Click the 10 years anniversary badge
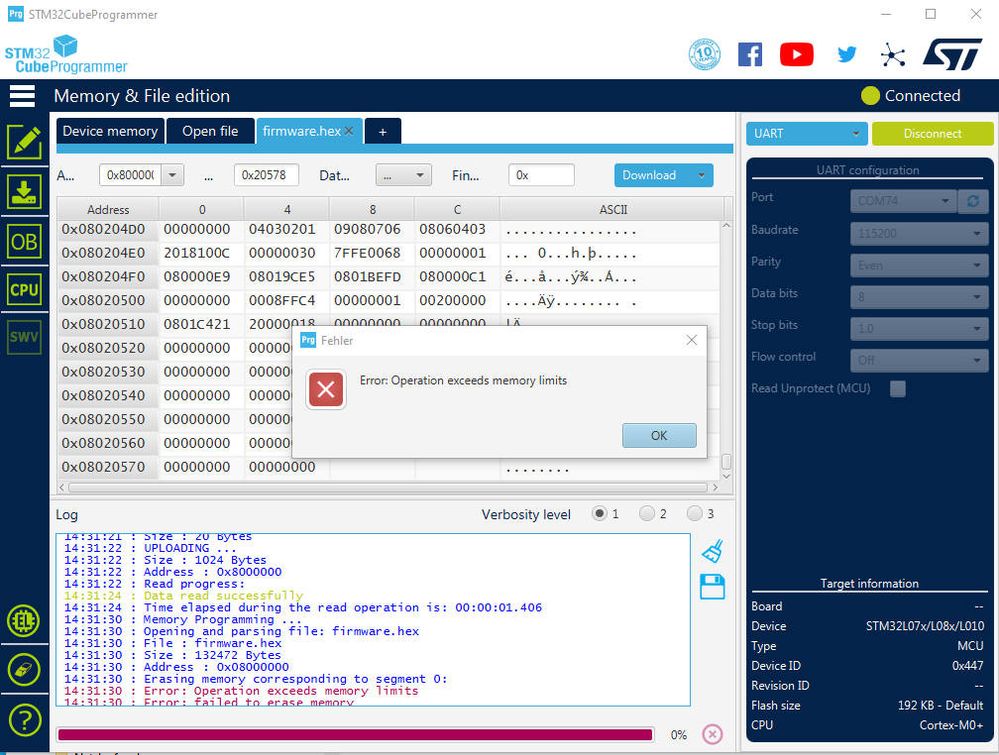Viewport: 999px width, 755px height. point(705,54)
